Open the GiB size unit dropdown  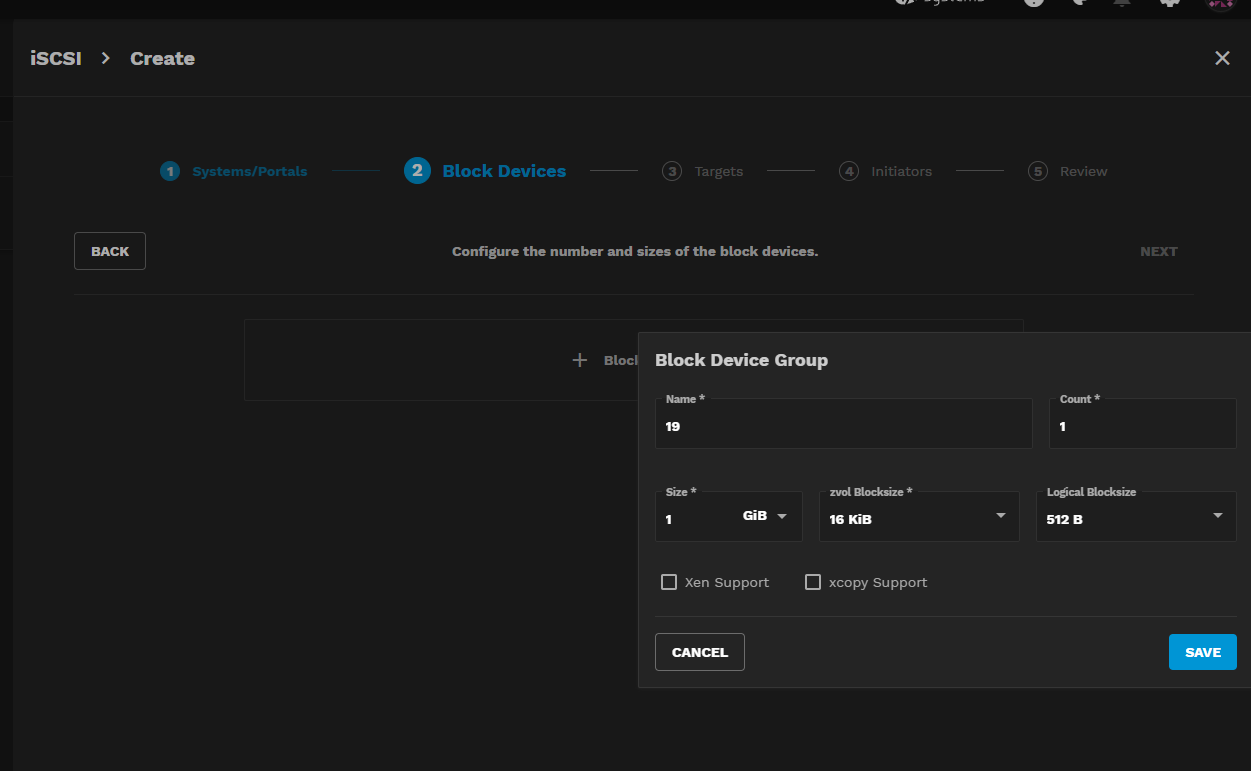pos(766,516)
